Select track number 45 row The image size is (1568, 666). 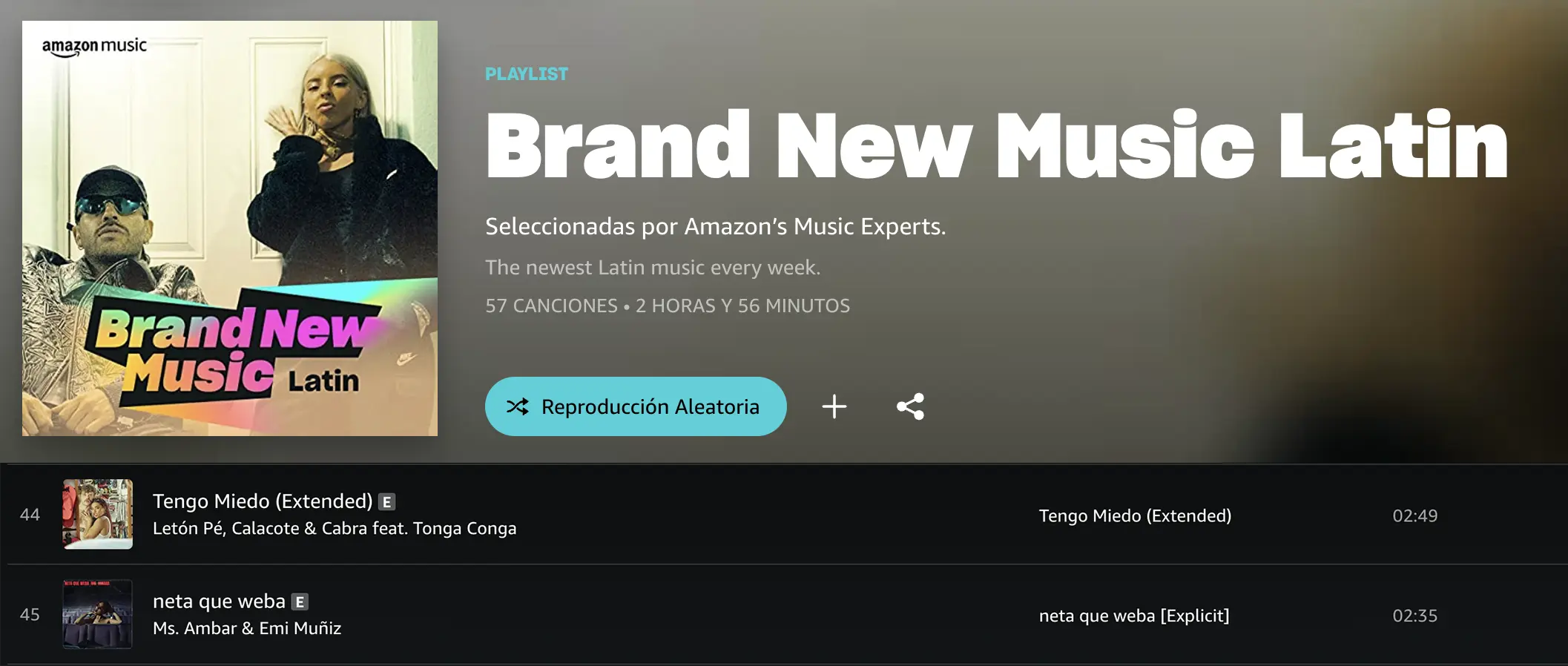[x=788, y=614]
